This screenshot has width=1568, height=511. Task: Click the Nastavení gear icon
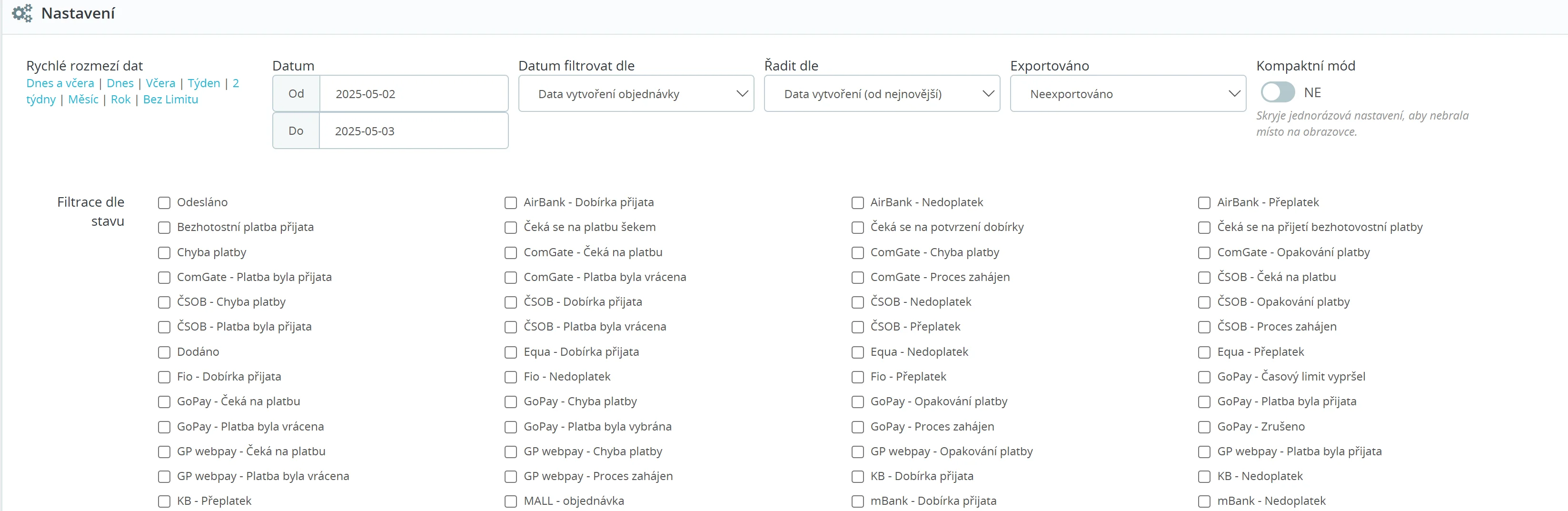pos(22,13)
